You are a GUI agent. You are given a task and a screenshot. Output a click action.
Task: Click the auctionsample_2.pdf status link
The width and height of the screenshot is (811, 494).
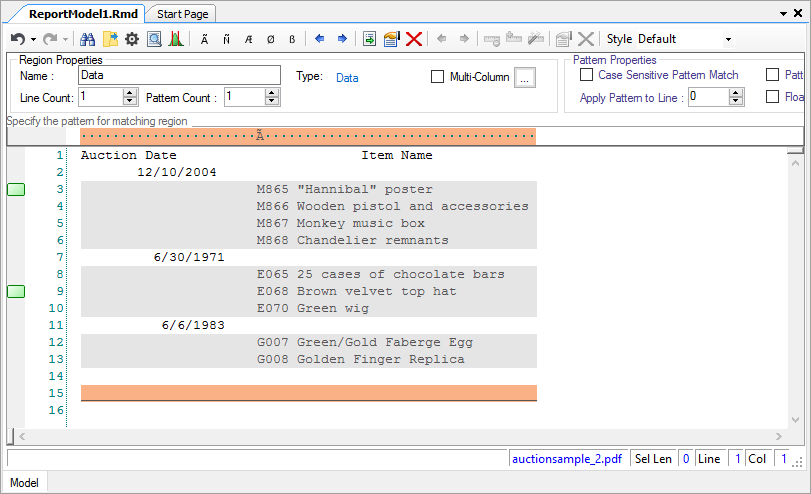pos(567,459)
